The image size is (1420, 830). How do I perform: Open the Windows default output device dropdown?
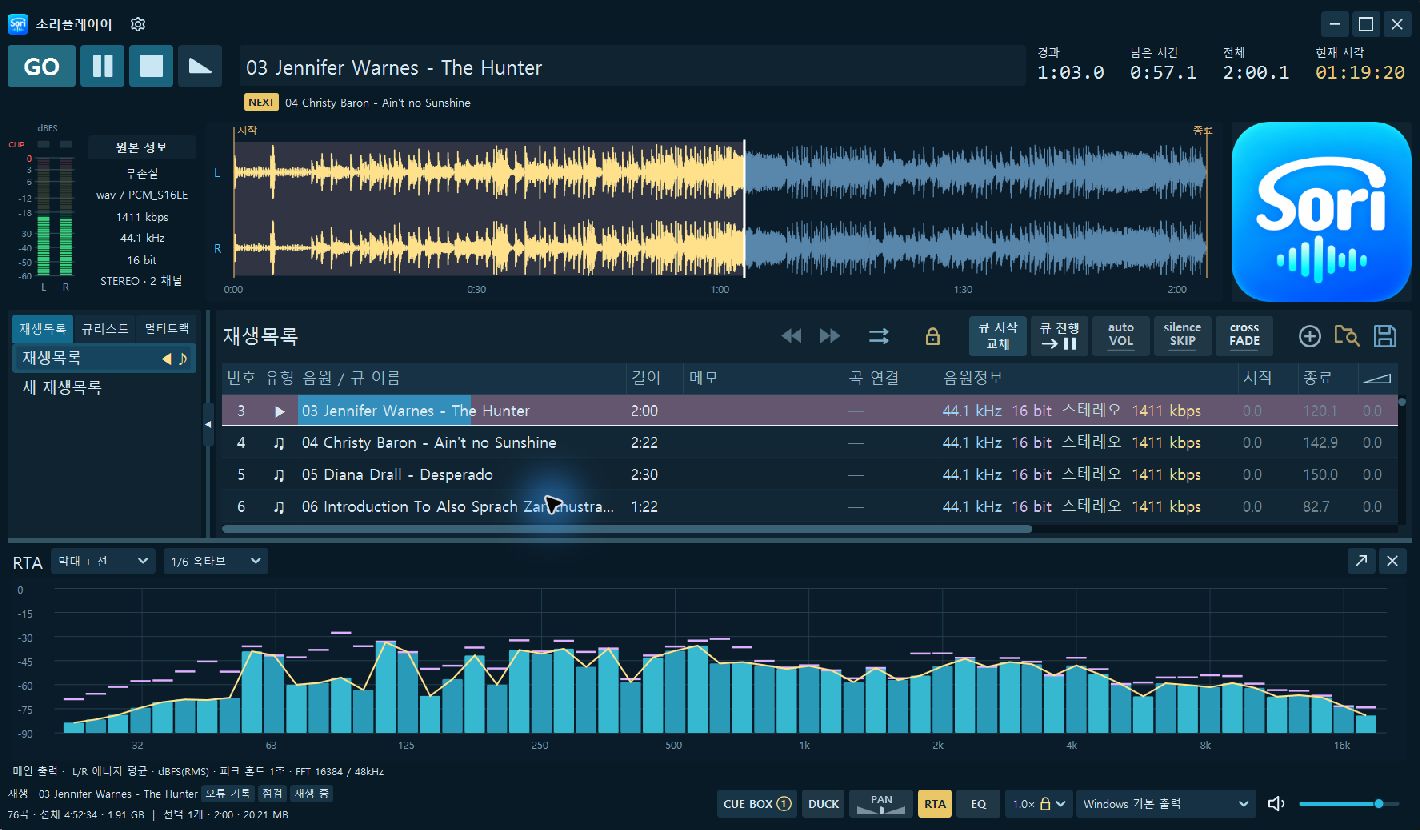pyautogui.click(x=1166, y=804)
